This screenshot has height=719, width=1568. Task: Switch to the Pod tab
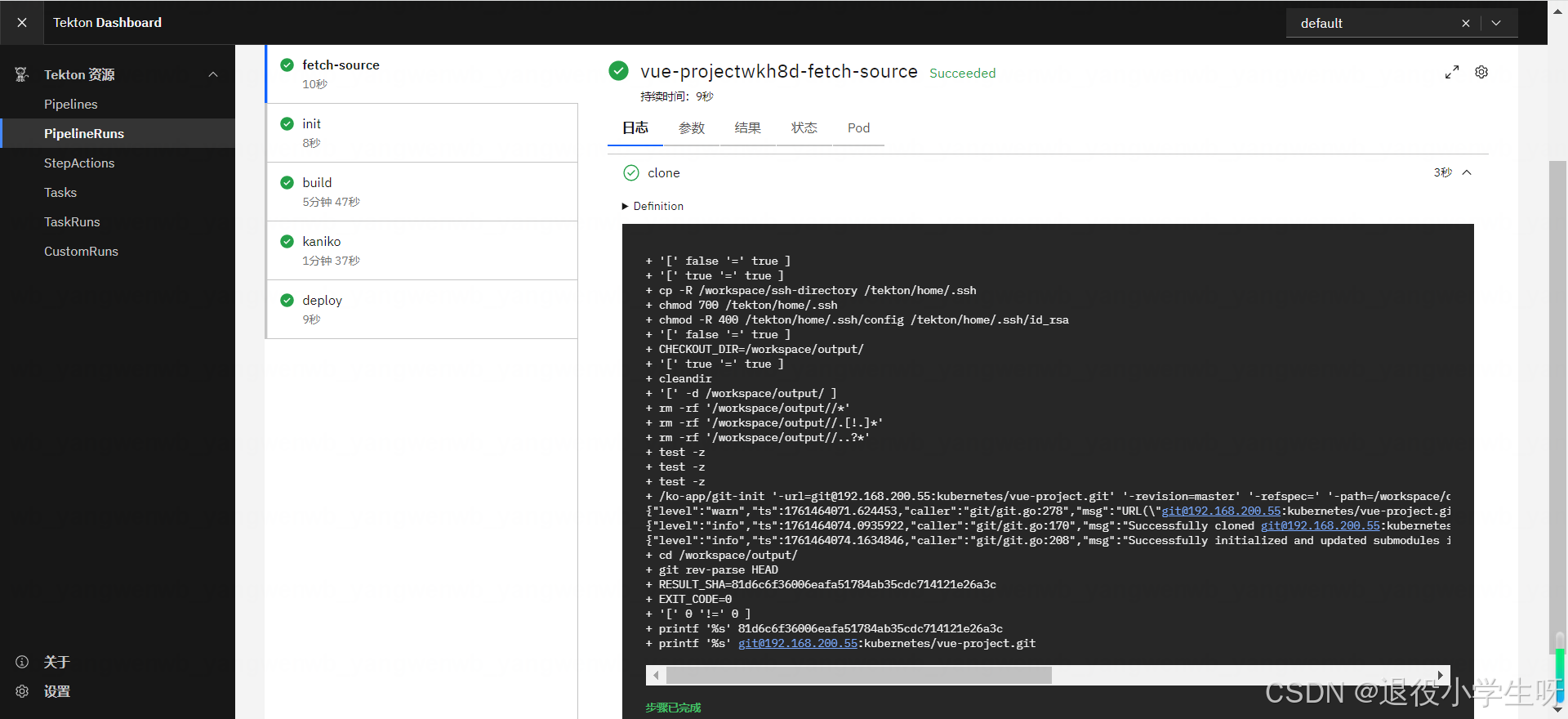858,128
